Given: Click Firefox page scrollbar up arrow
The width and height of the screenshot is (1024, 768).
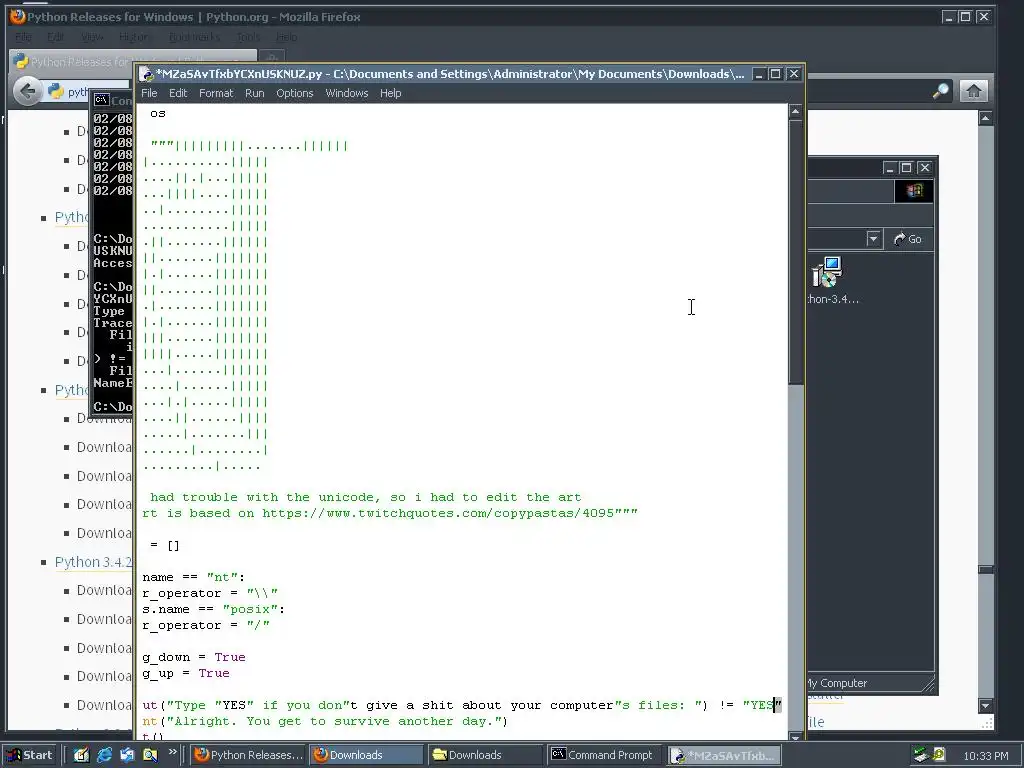Looking at the screenshot, I should click(x=985, y=118).
